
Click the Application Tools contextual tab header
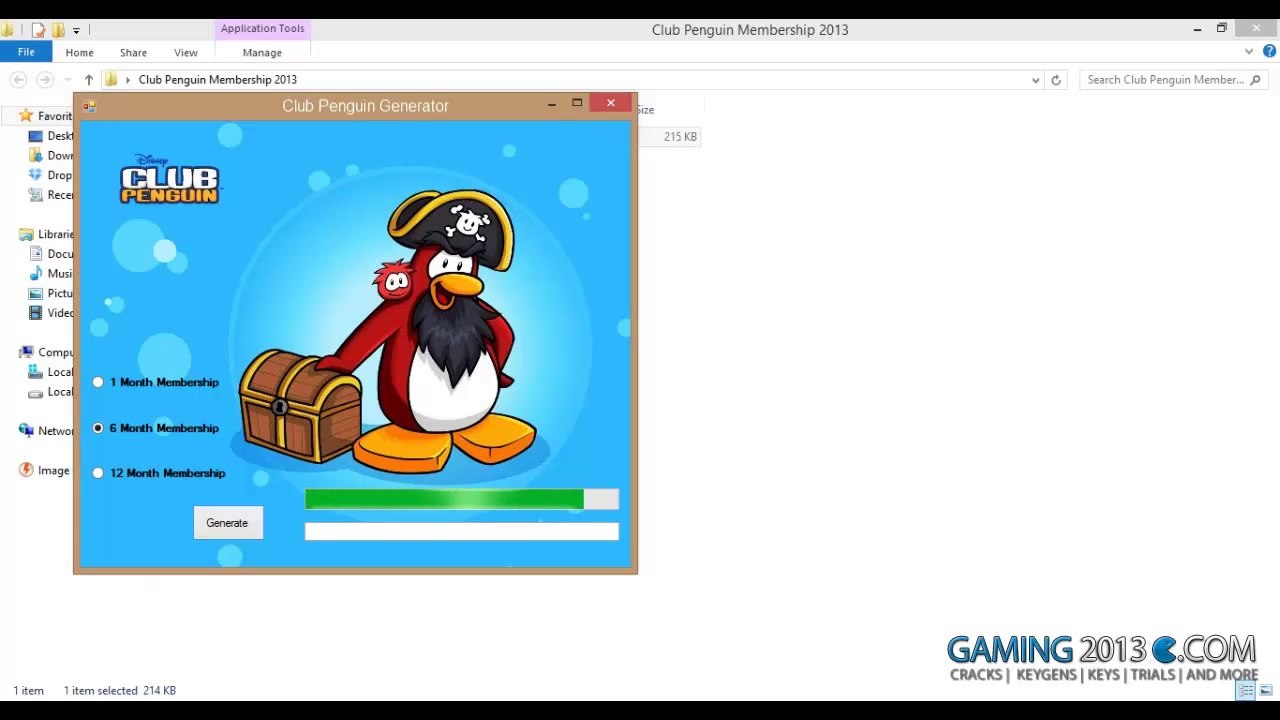point(263,29)
